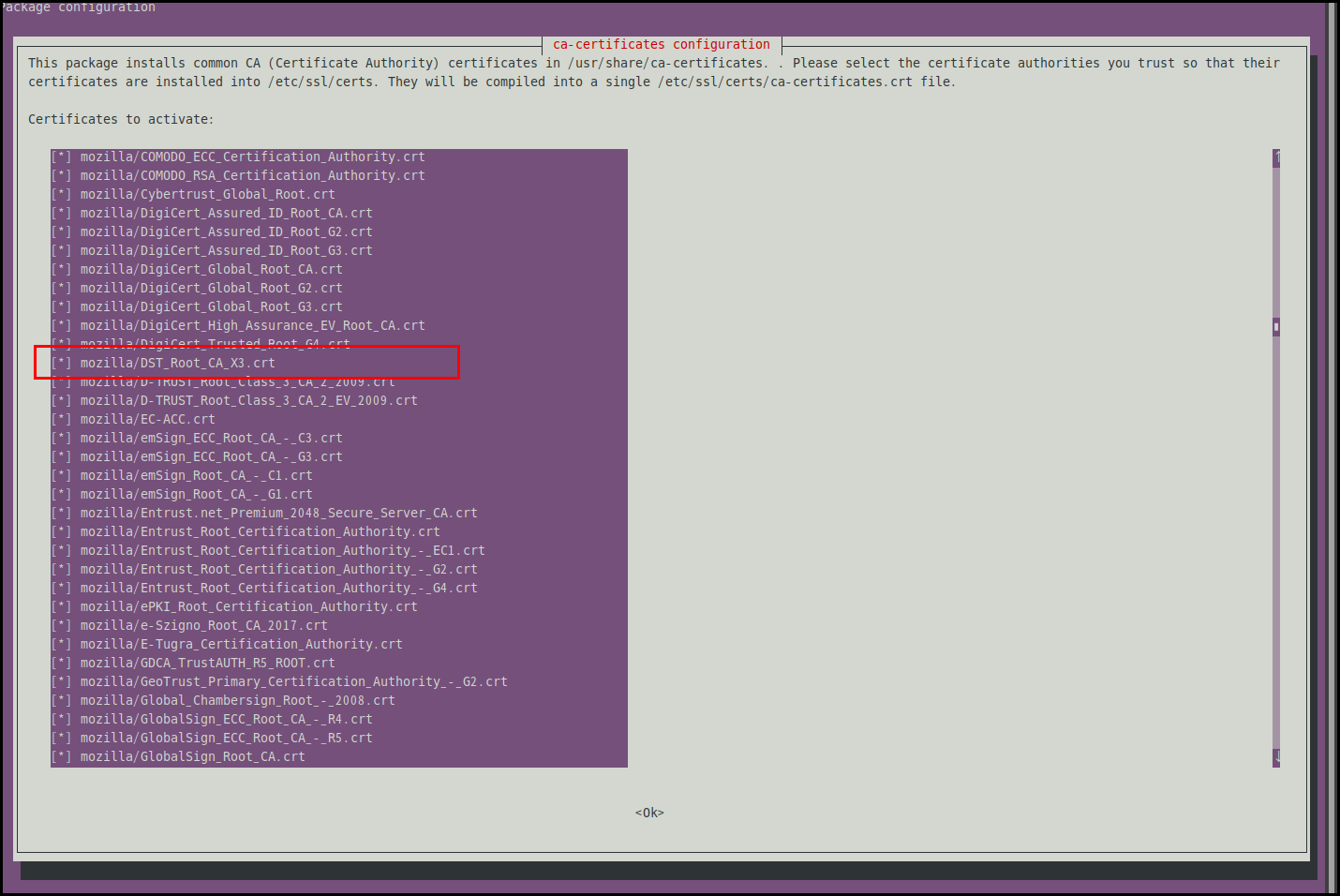Viewport: 1340px width, 896px height.
Task: Click the certificate list scrollbar thumb
Action: coord(1276,326)
